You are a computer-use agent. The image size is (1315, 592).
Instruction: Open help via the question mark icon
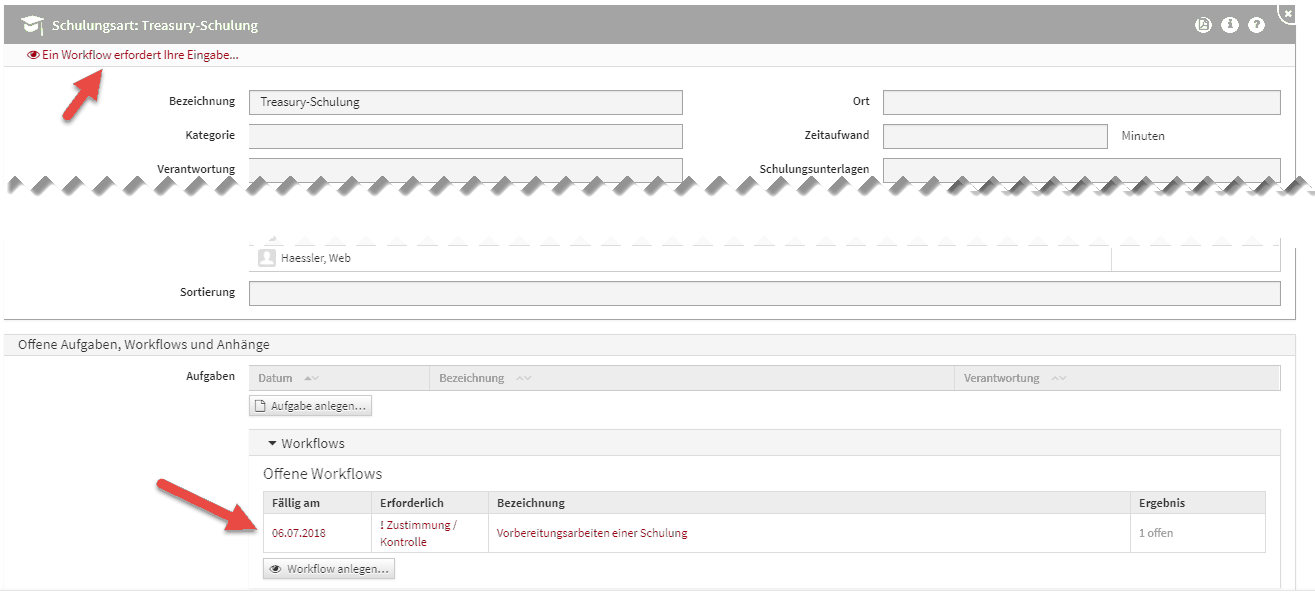[x=1257, y=24]
